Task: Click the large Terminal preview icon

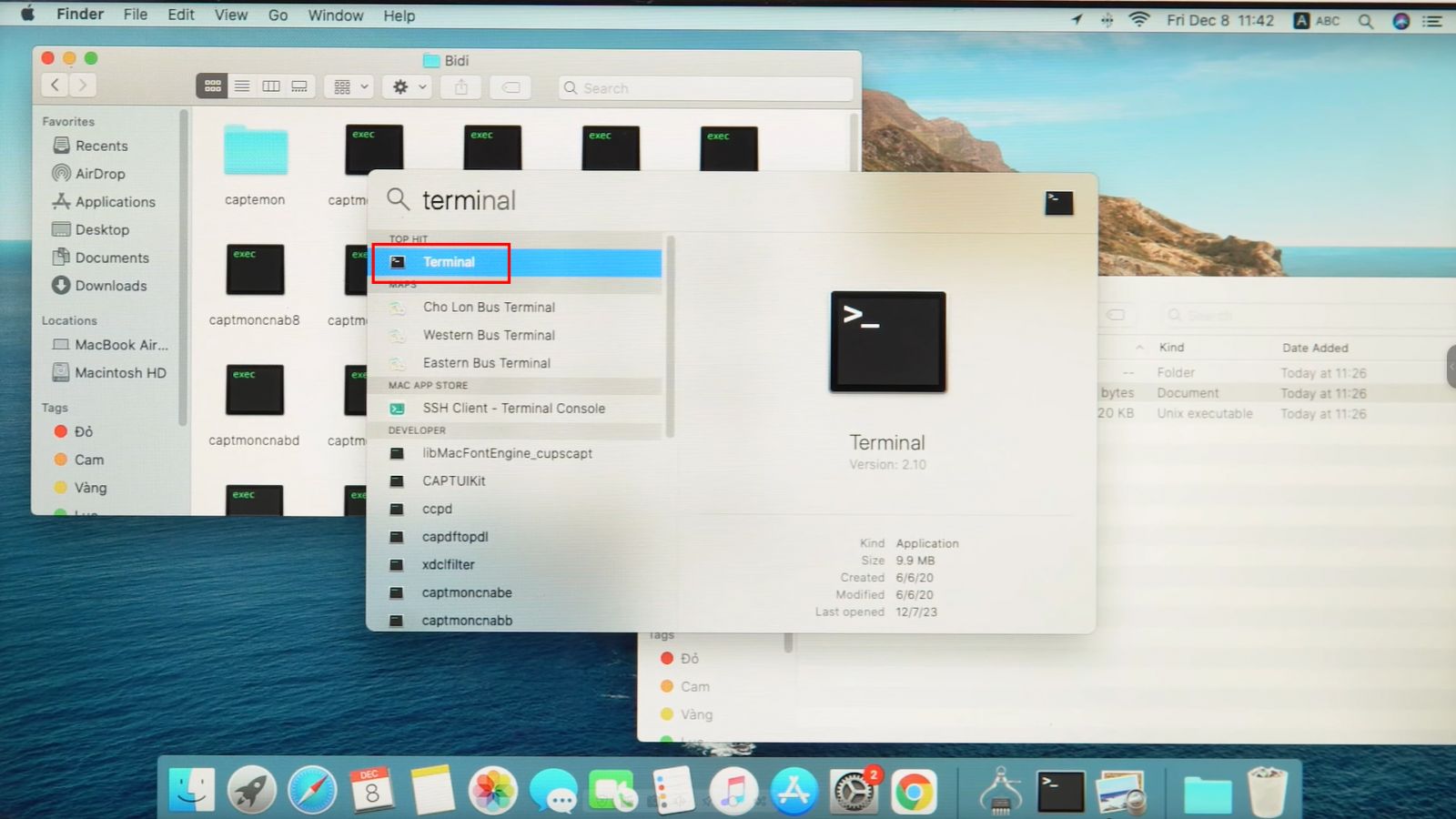Action: [887, 342]
